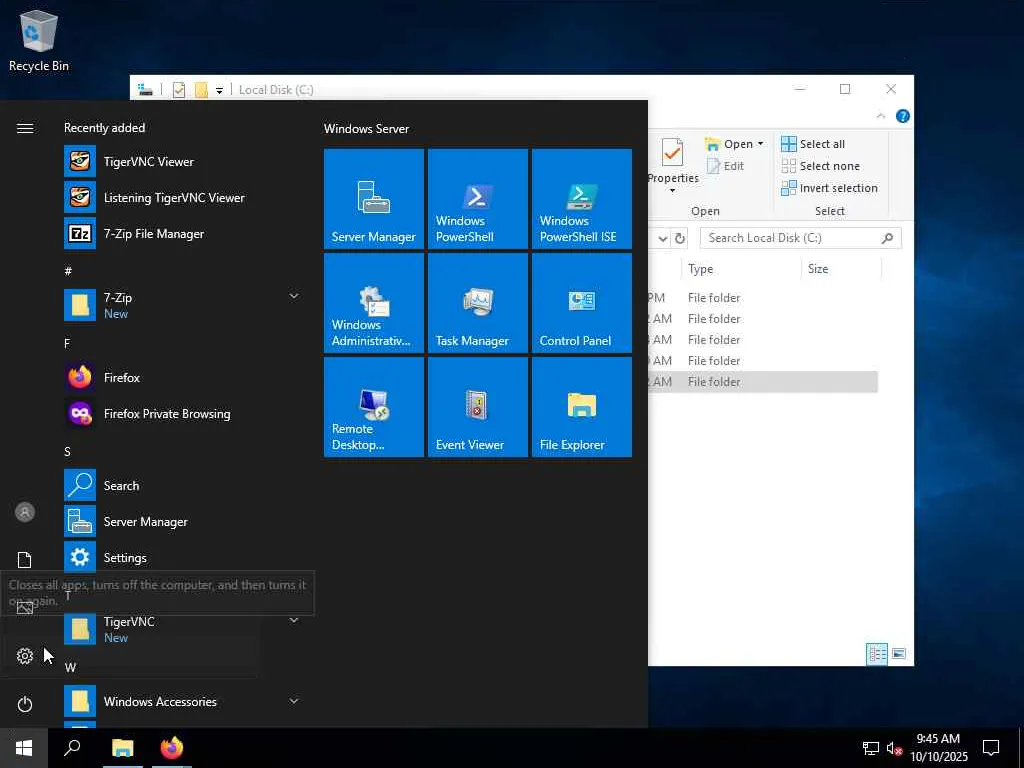This screenshot has width=1024, height=768.
Task: Open taskbar search magnifier
Action: coord(72,748)
